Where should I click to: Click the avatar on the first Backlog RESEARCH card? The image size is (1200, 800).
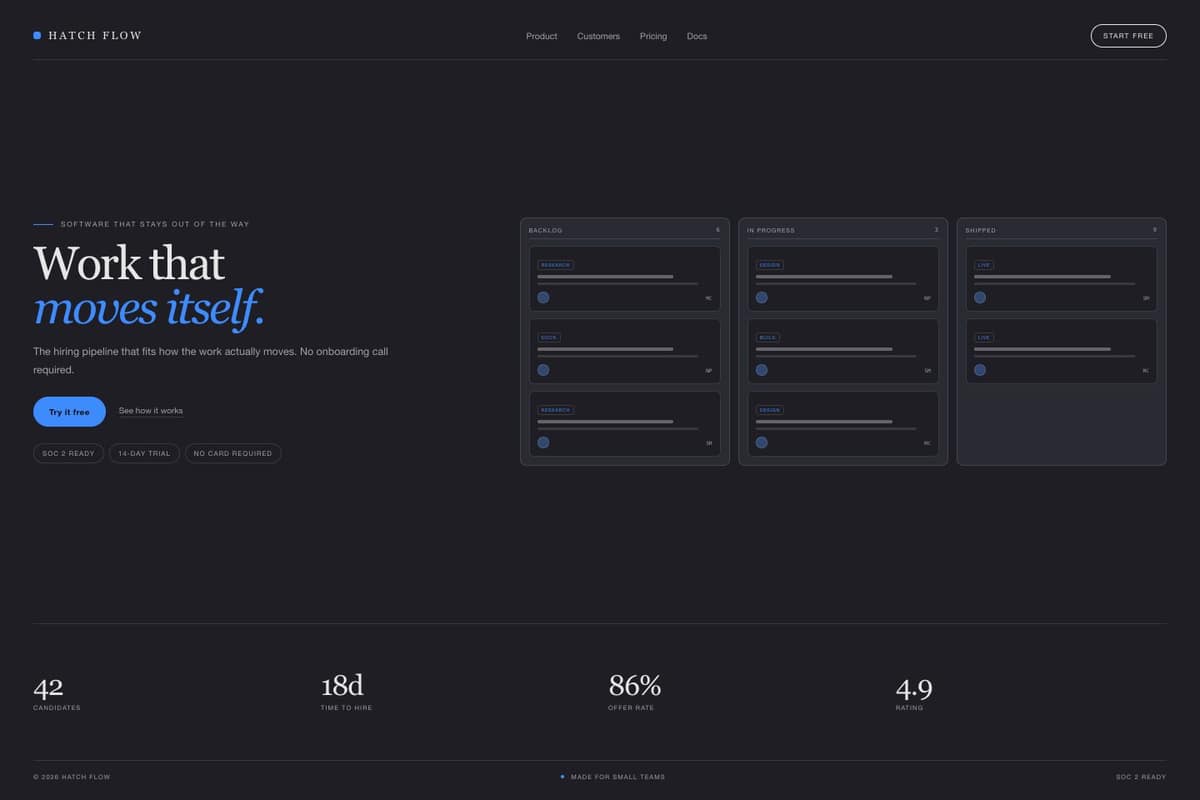543,297
